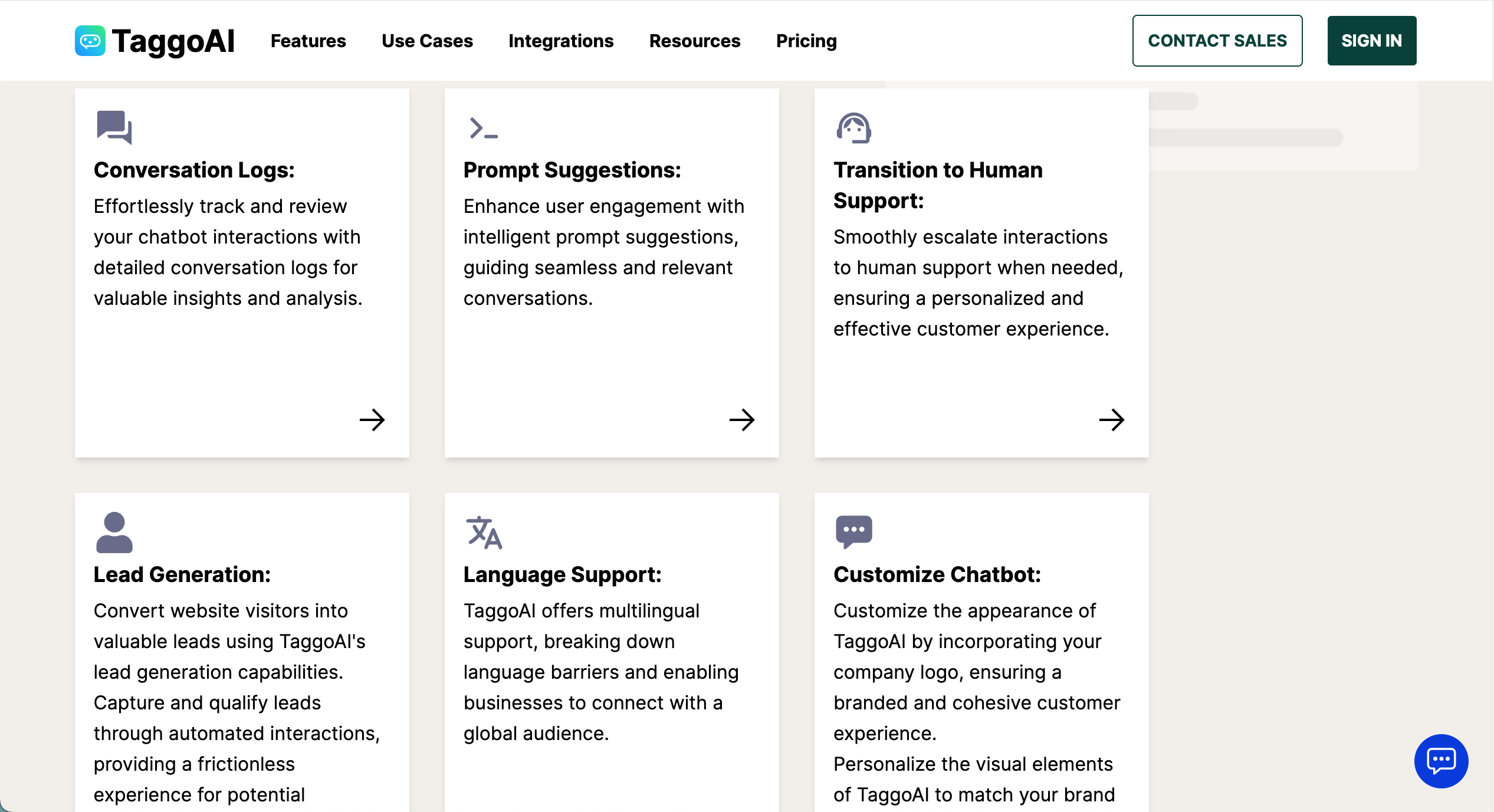This screenshot has width=1494, height=812.
Task: Click the Lead Generation person icon
Action: (114, 532)
